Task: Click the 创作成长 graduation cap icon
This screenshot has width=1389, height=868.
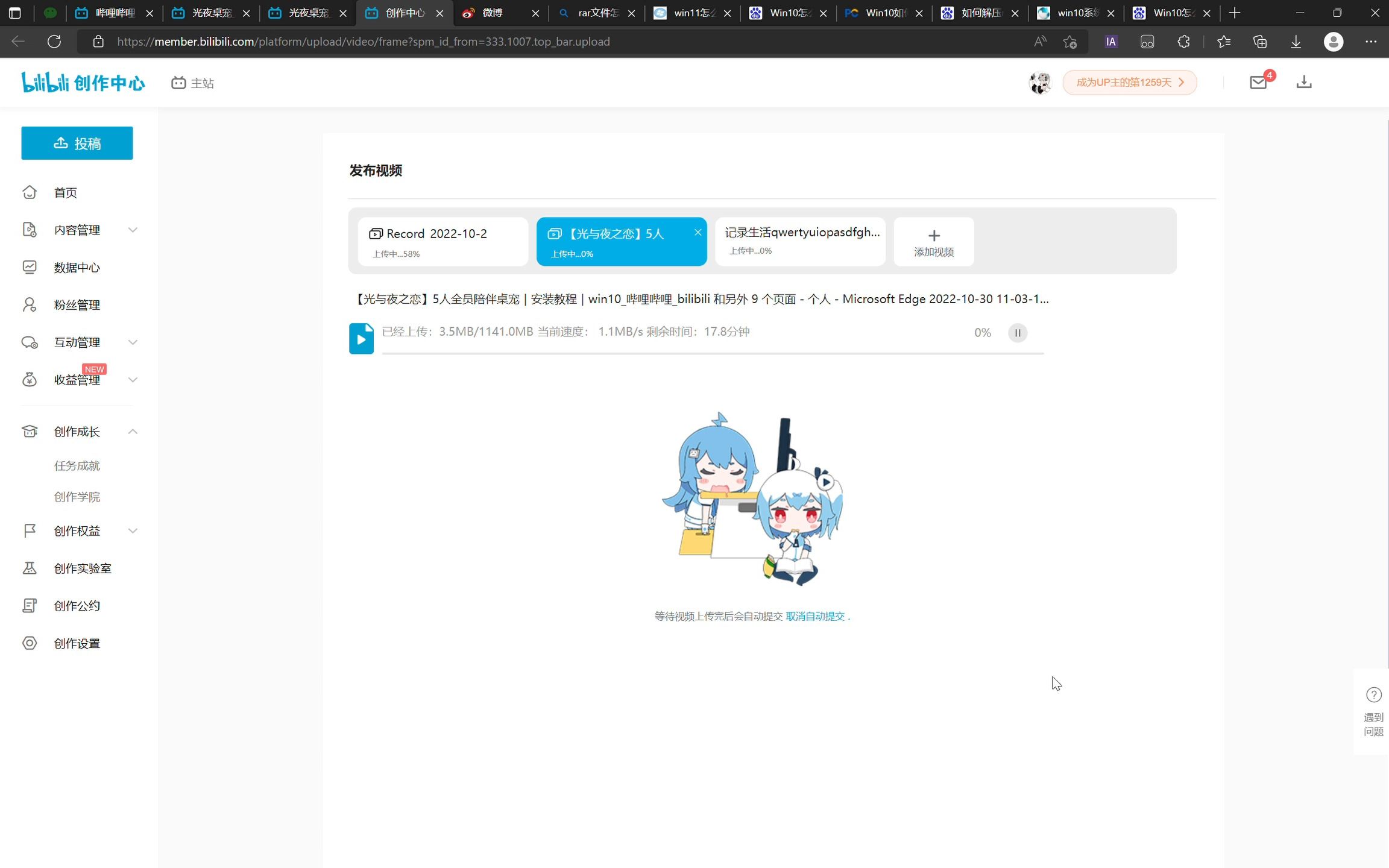Action: (x=30, y=431)
